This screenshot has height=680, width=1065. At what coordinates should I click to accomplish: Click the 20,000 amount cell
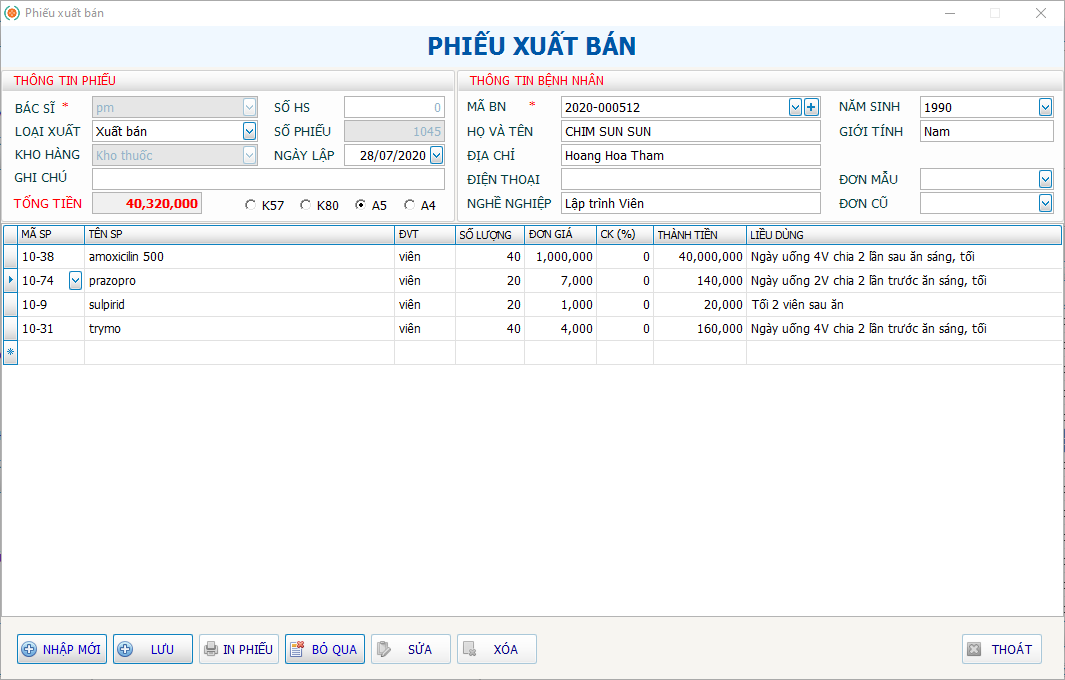[x=700, y=304]
